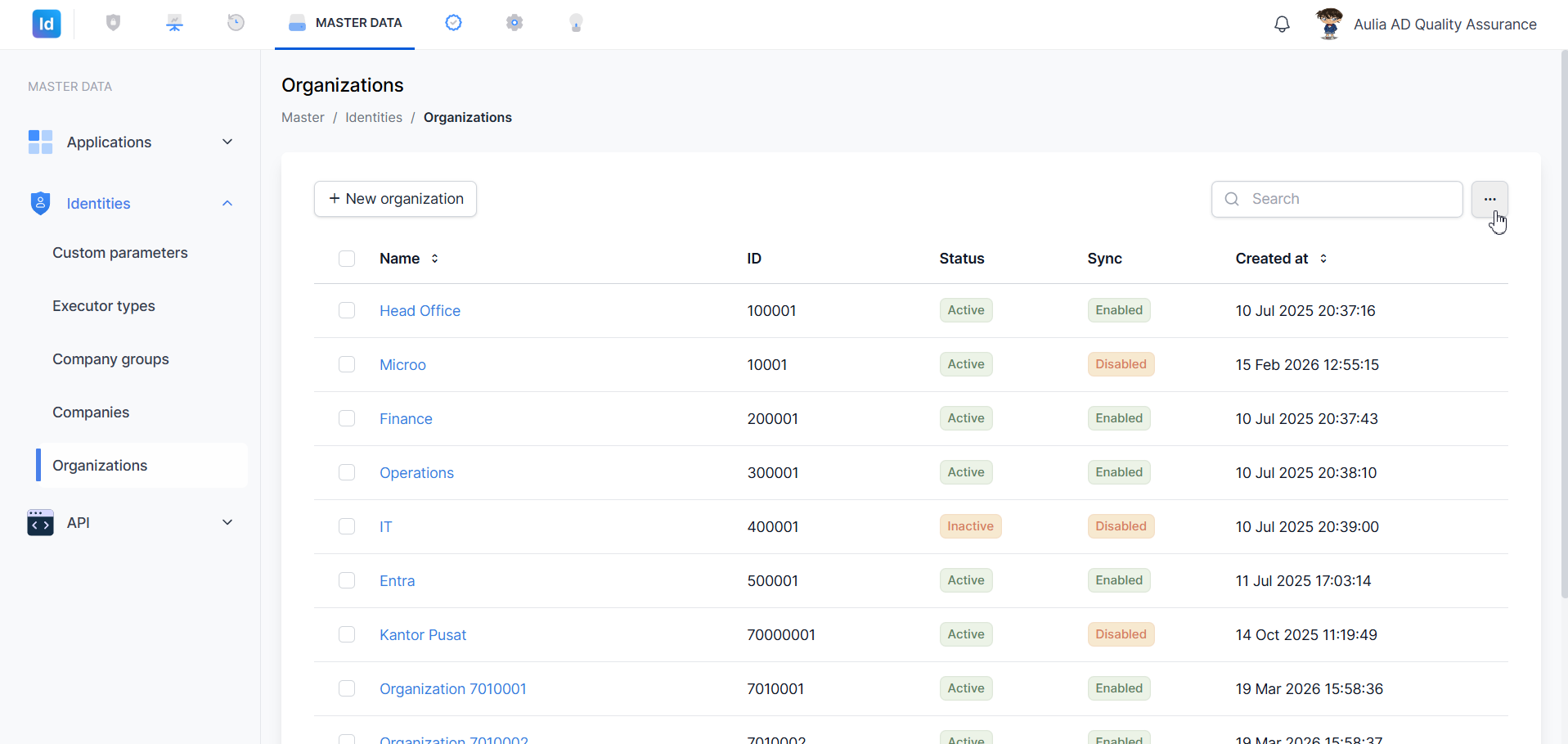
Task: Check the Head Office row checkbox
Action: pyautogui.click(x=347, y=310)
